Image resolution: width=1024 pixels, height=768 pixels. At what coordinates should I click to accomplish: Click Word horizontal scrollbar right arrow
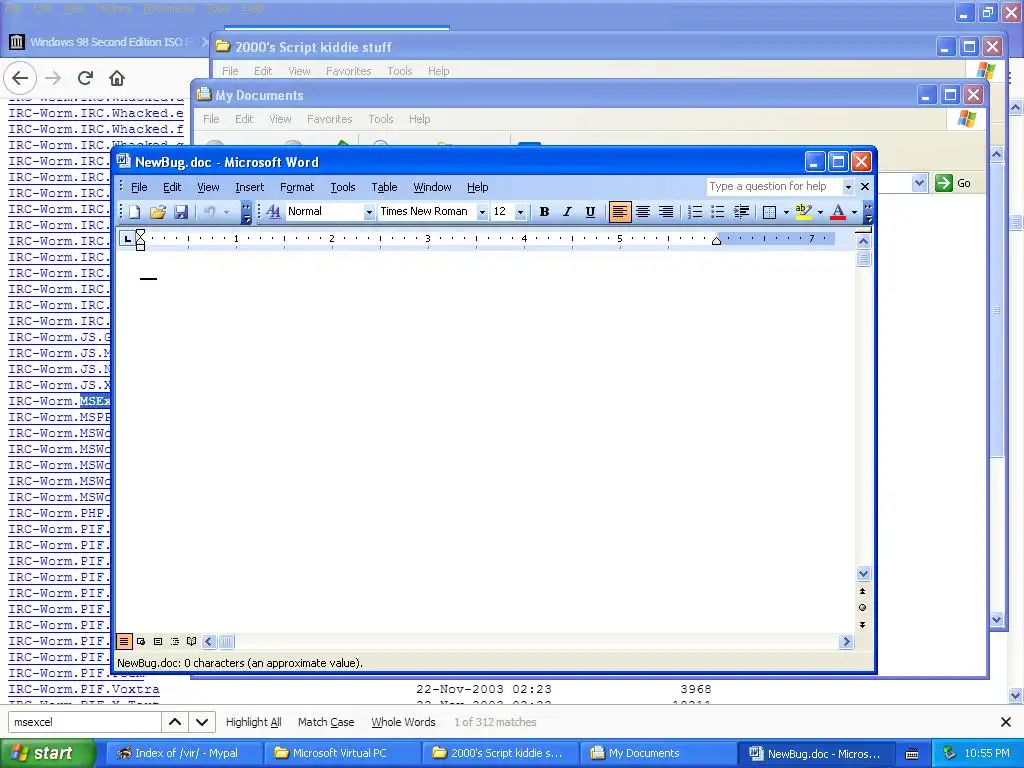click(x=846, y=641)
